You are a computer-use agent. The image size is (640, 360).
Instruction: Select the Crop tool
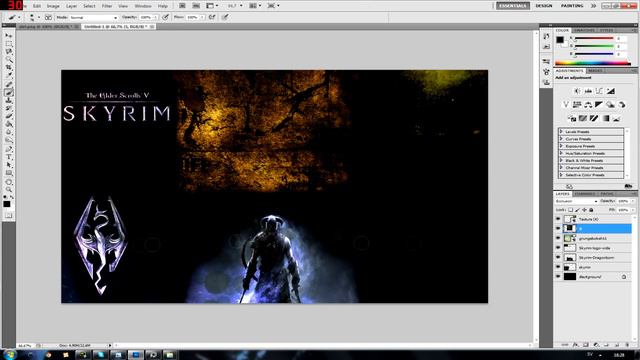click(x=9, y=67)
